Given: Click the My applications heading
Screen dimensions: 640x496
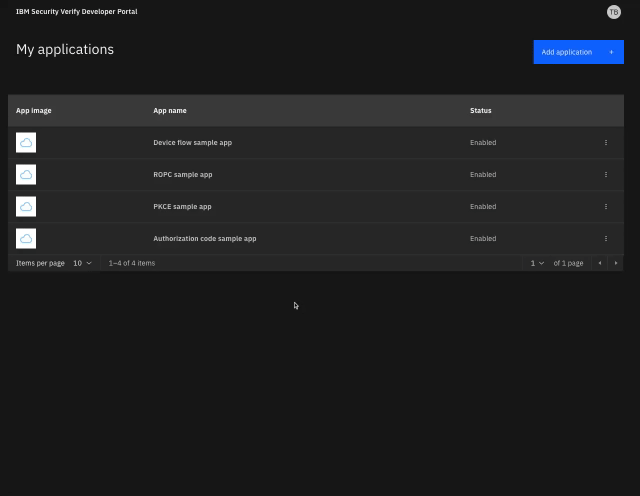Looking at the screenshot, I should click(65, 49).
